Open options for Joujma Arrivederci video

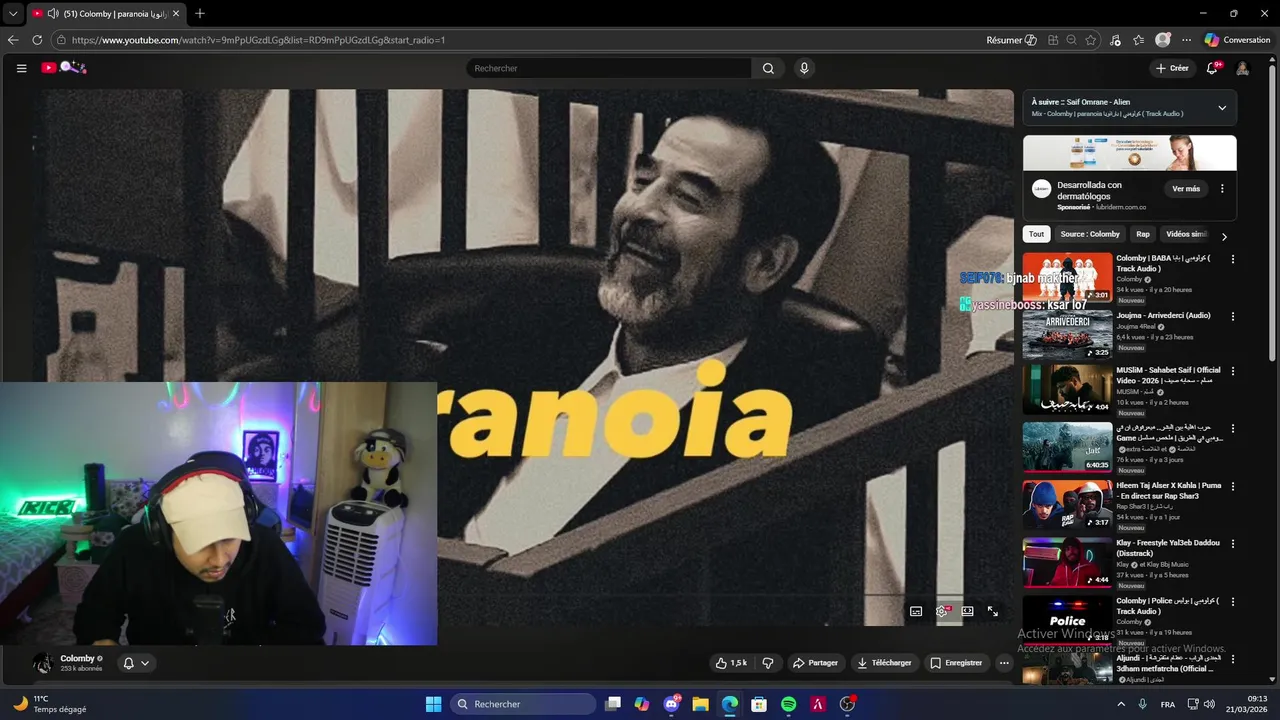[1232, 316]
